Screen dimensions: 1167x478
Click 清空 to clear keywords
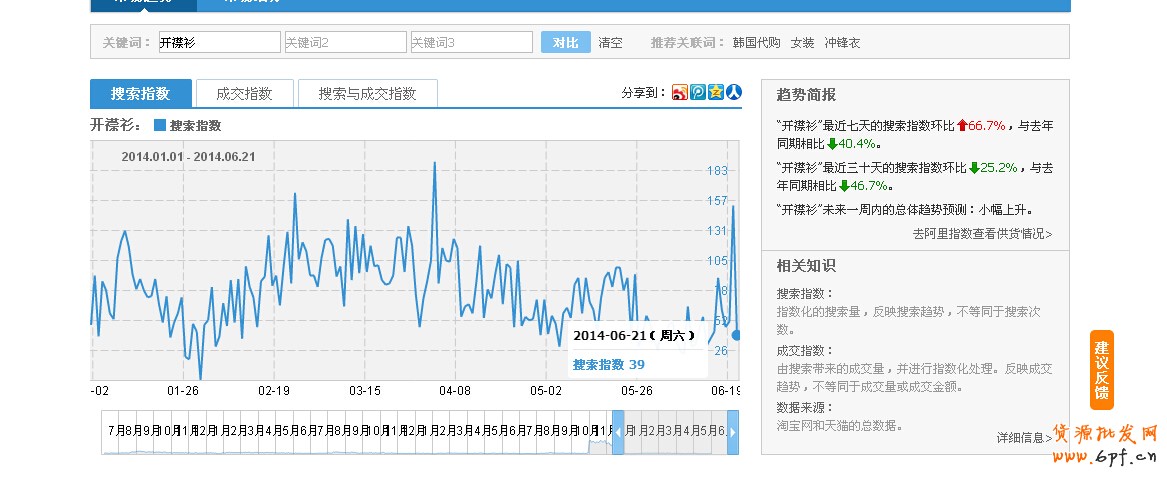[x=610, y=43]
